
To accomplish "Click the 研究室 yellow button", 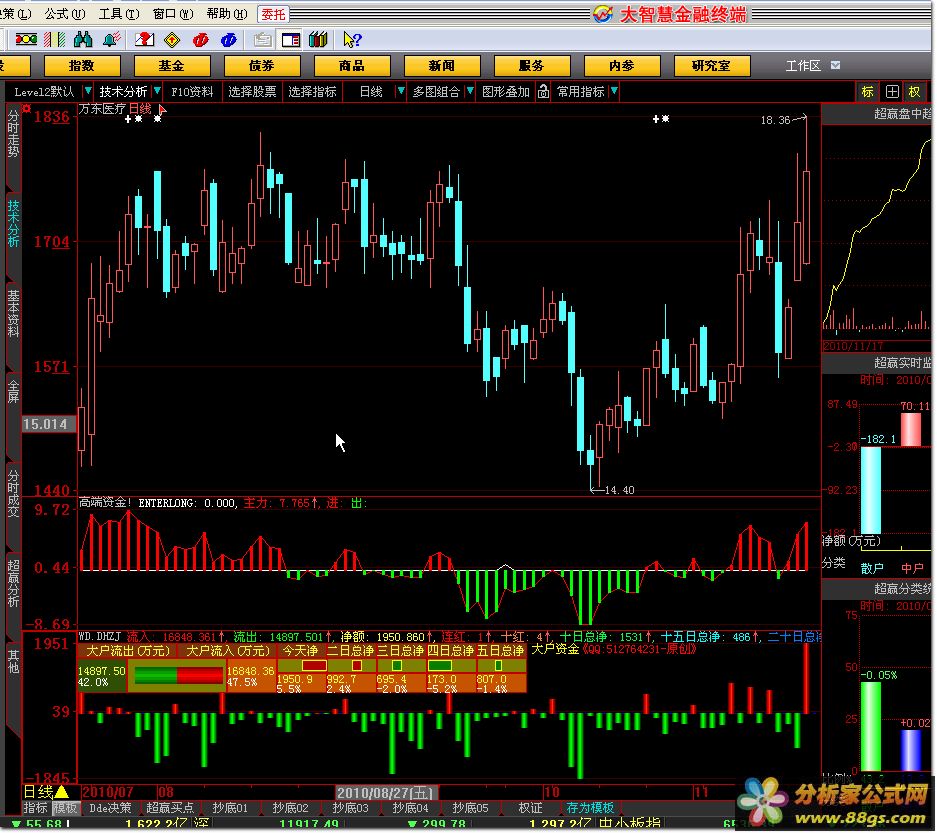I will [x=712, y=66].
